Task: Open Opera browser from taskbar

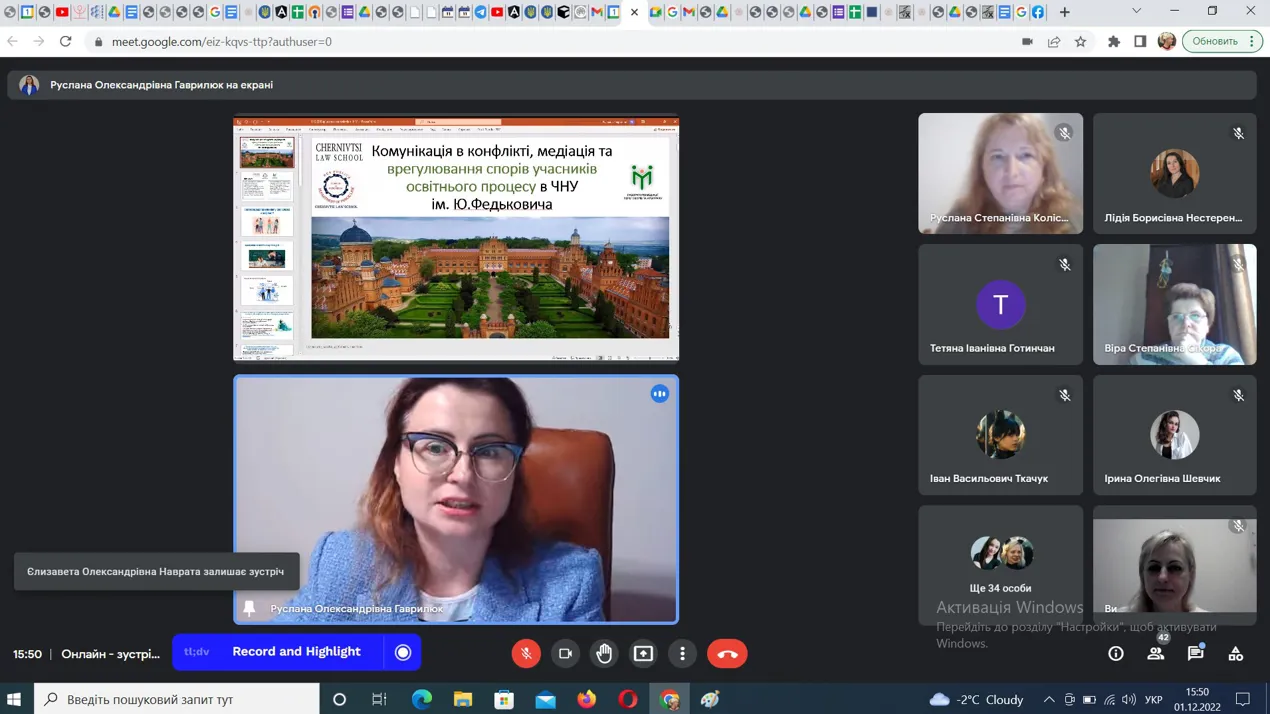Action: click(x=627, y=699)
